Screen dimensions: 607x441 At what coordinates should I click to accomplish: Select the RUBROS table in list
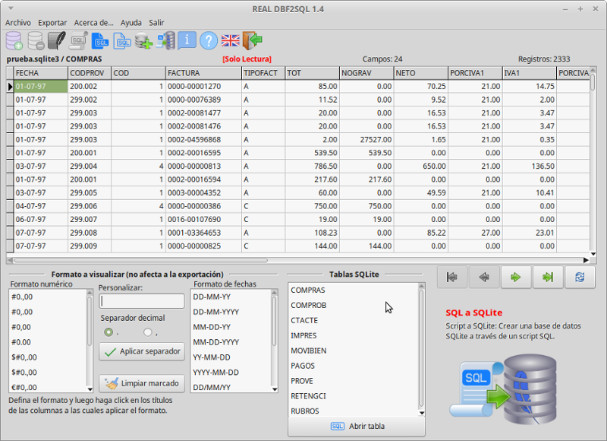point(305,411)
